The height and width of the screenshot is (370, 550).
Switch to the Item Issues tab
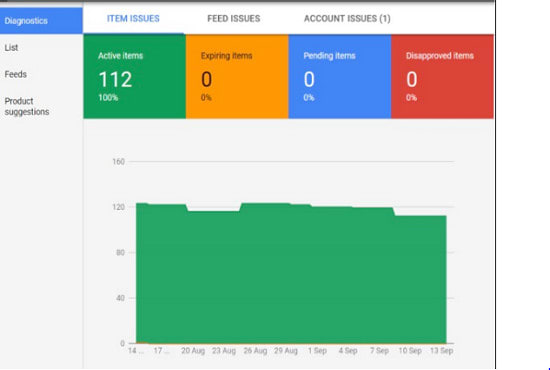[x=133, y=19]
